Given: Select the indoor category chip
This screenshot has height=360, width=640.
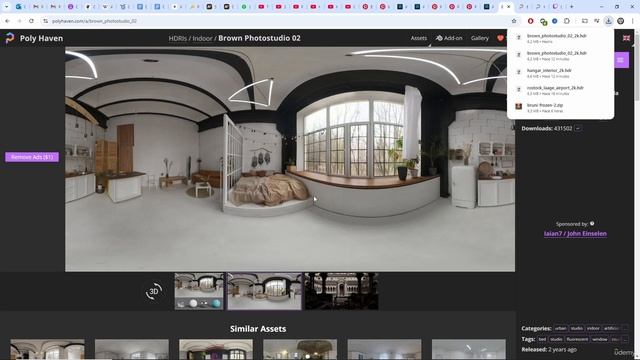Looking at the screenshot, I should tap(593, 328).
